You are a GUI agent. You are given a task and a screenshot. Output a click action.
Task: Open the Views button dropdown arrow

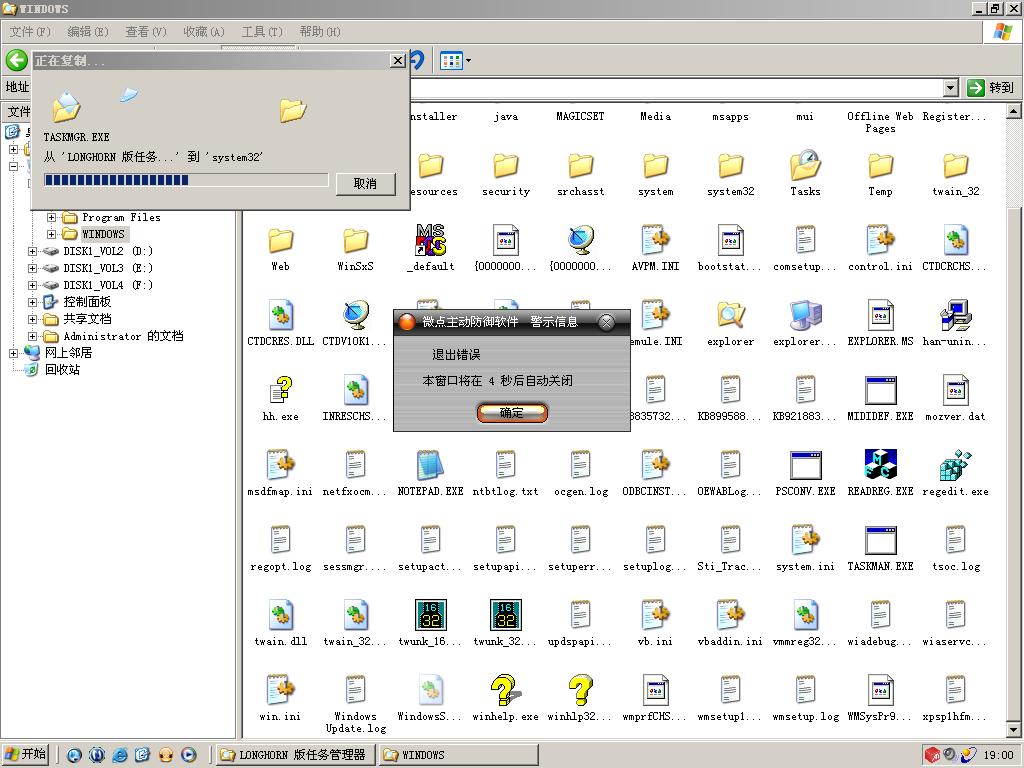(468, 61)
